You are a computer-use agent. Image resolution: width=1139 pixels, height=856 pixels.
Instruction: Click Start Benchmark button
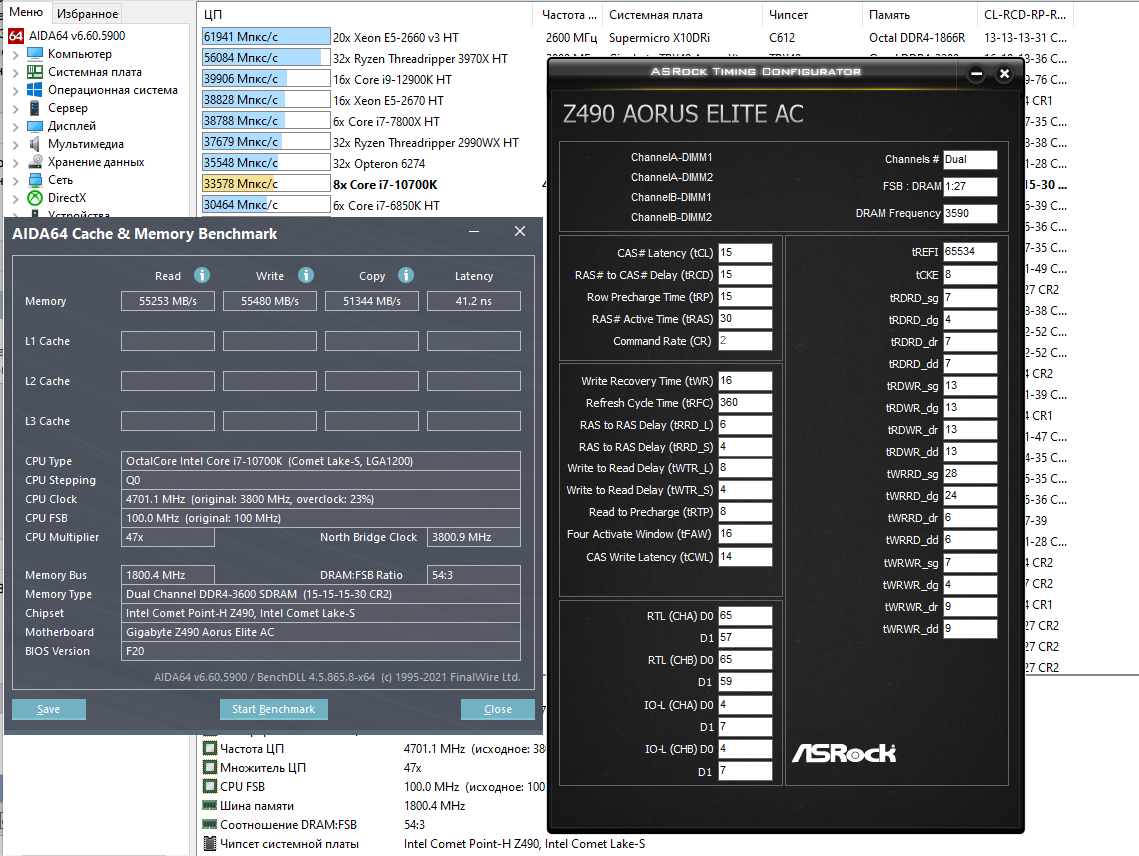click(x=274, y=709)
